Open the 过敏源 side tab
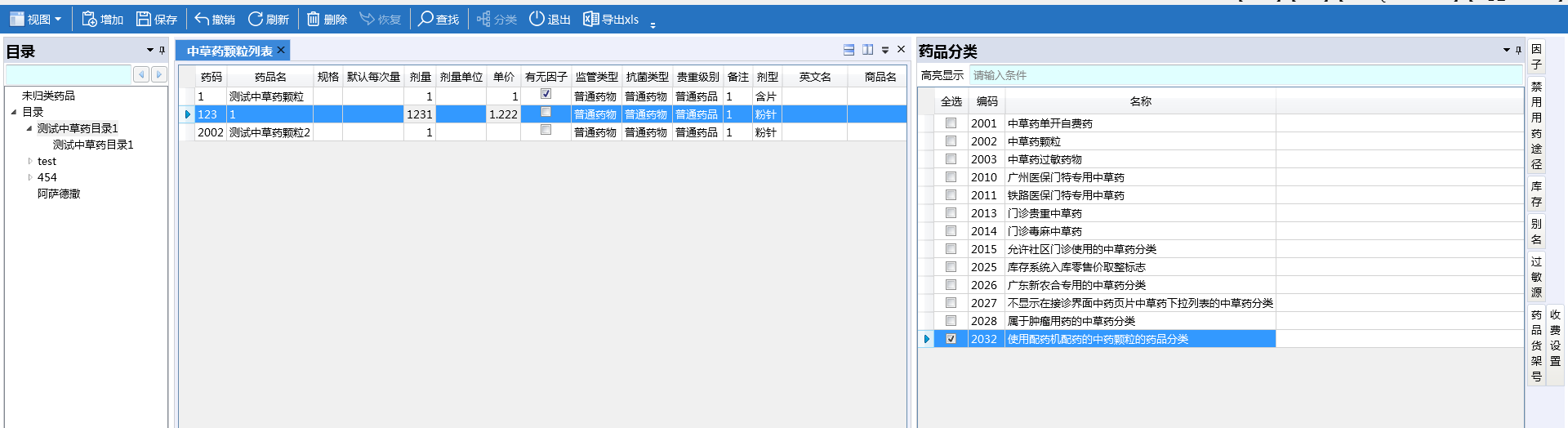1568x428 pixels. tap(1536, 277)
